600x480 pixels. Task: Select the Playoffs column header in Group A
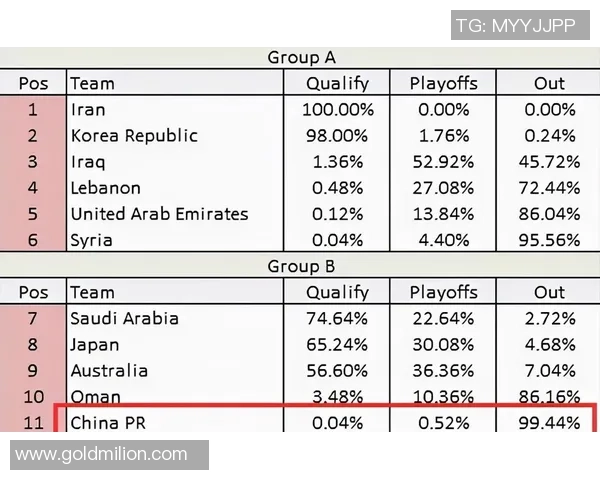[x=443, y=84]
